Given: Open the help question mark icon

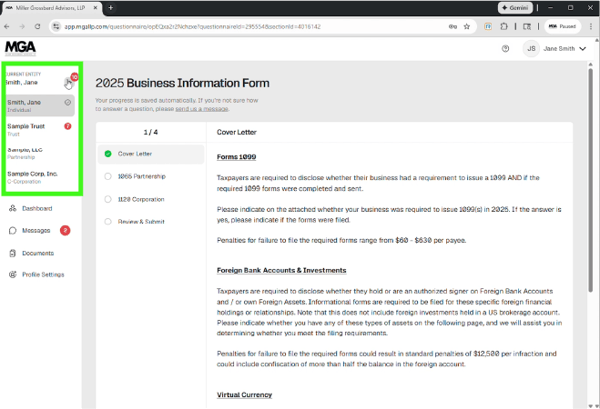Looking at the screenshot, I should tap(505, 48).
